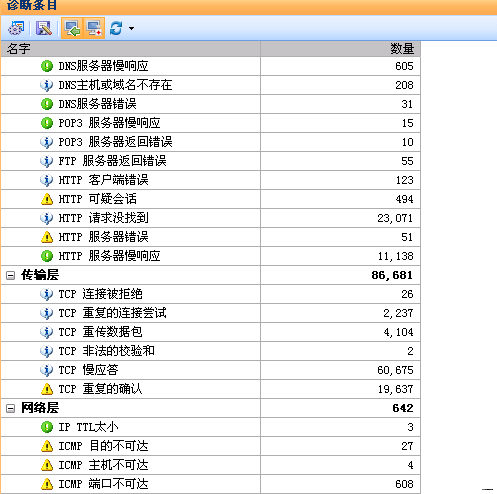
Task: Select the HTTP 客户端错误 row text
Action: click(x=103, y=180)
